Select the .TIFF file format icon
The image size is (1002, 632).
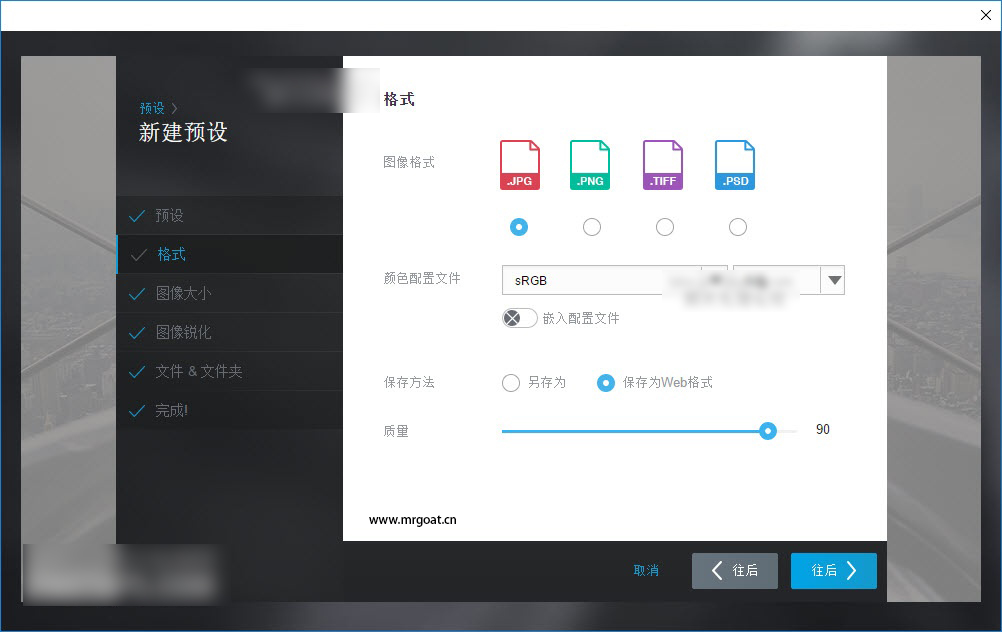coord(664,163)
